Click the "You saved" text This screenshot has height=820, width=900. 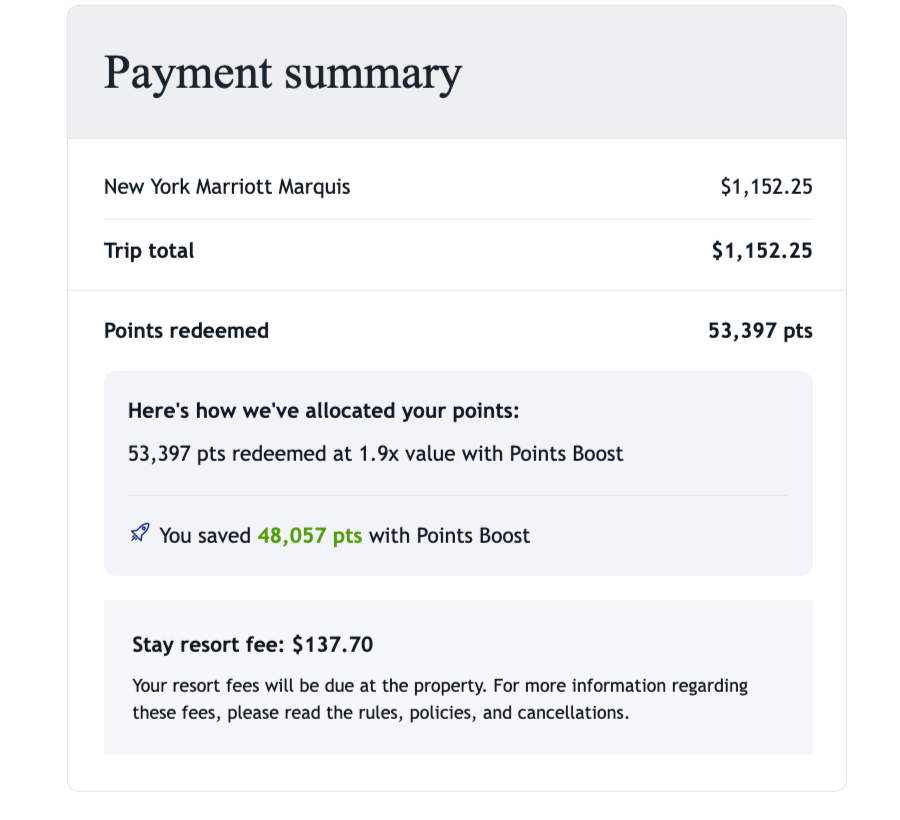pos(205,536)
